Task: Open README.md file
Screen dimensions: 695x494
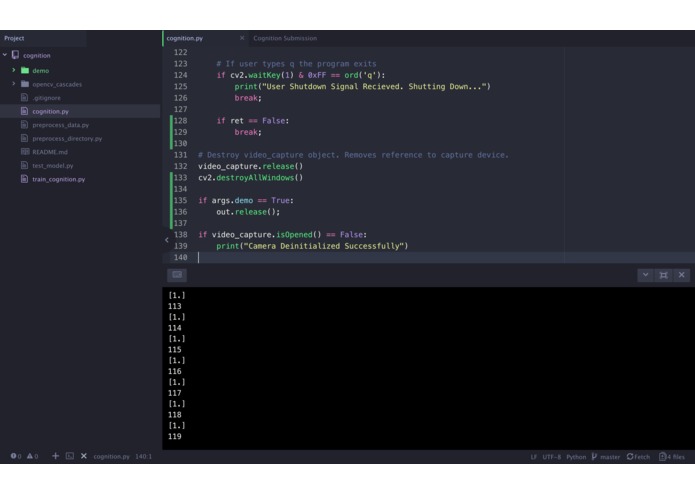Action: click(50, 152)
